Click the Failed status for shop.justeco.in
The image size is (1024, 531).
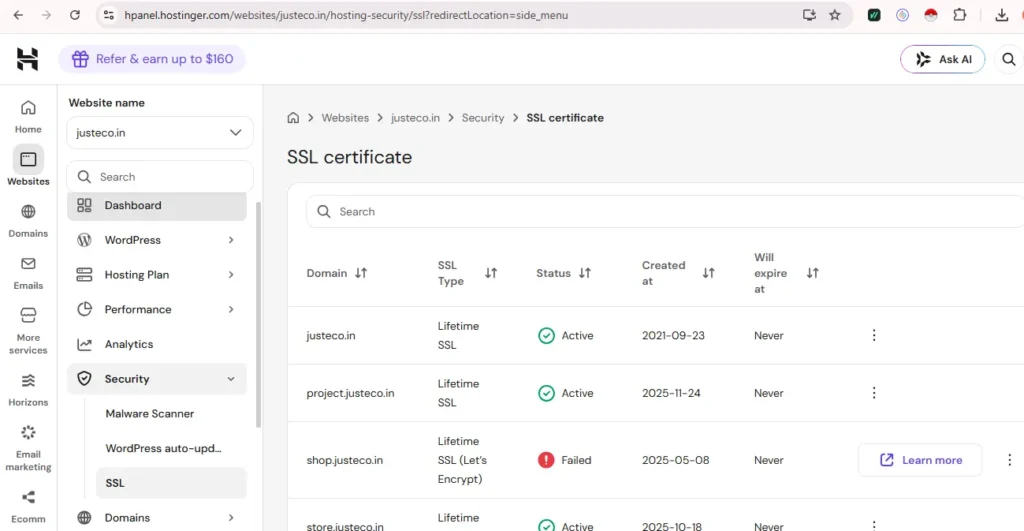click(565, 460)
